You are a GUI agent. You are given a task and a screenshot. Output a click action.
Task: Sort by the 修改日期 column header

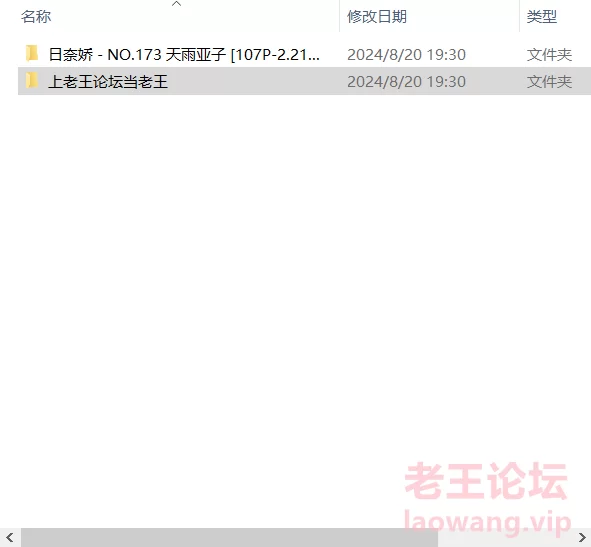pyautogui.click(x=377, y=16)
